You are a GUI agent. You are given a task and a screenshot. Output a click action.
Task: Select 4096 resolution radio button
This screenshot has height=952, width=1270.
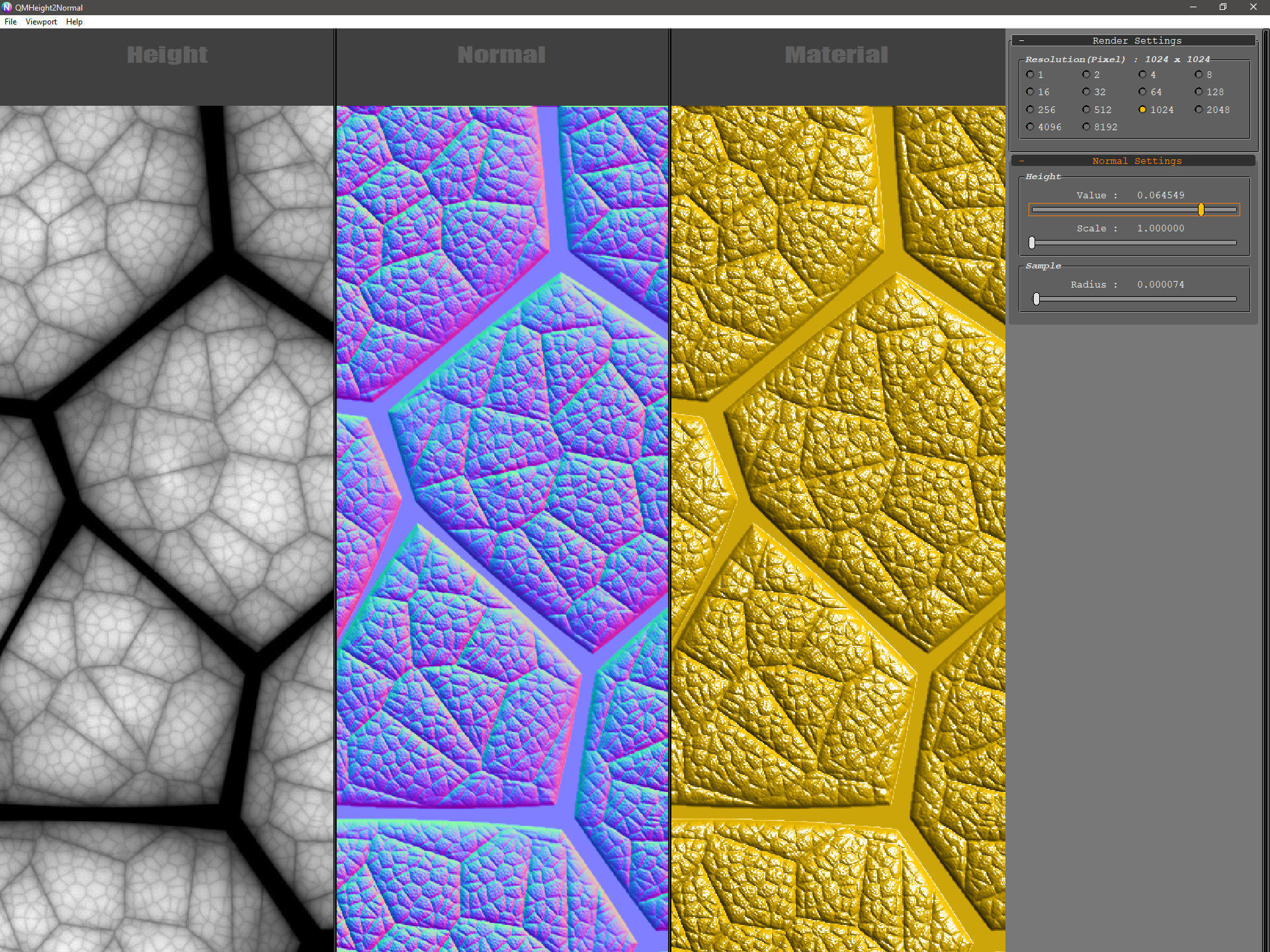pos(1030,127)
